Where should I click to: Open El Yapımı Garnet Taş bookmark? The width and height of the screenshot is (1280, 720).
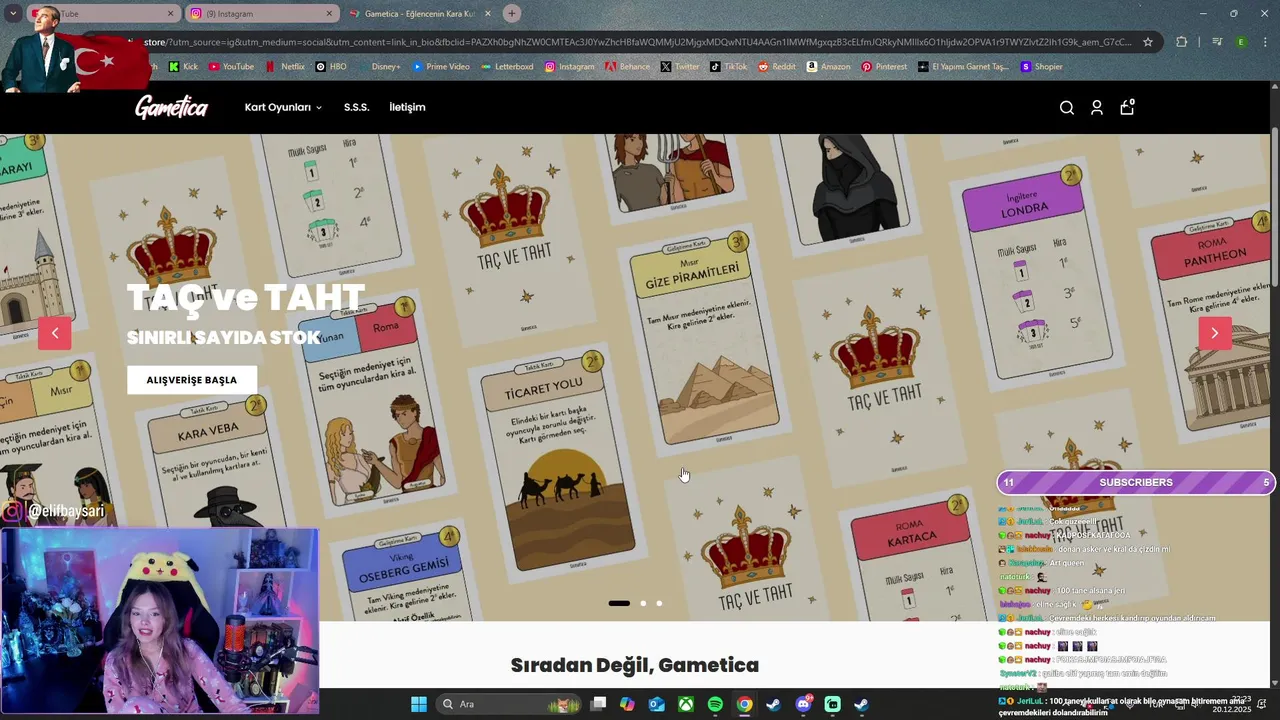coord(963,66)
